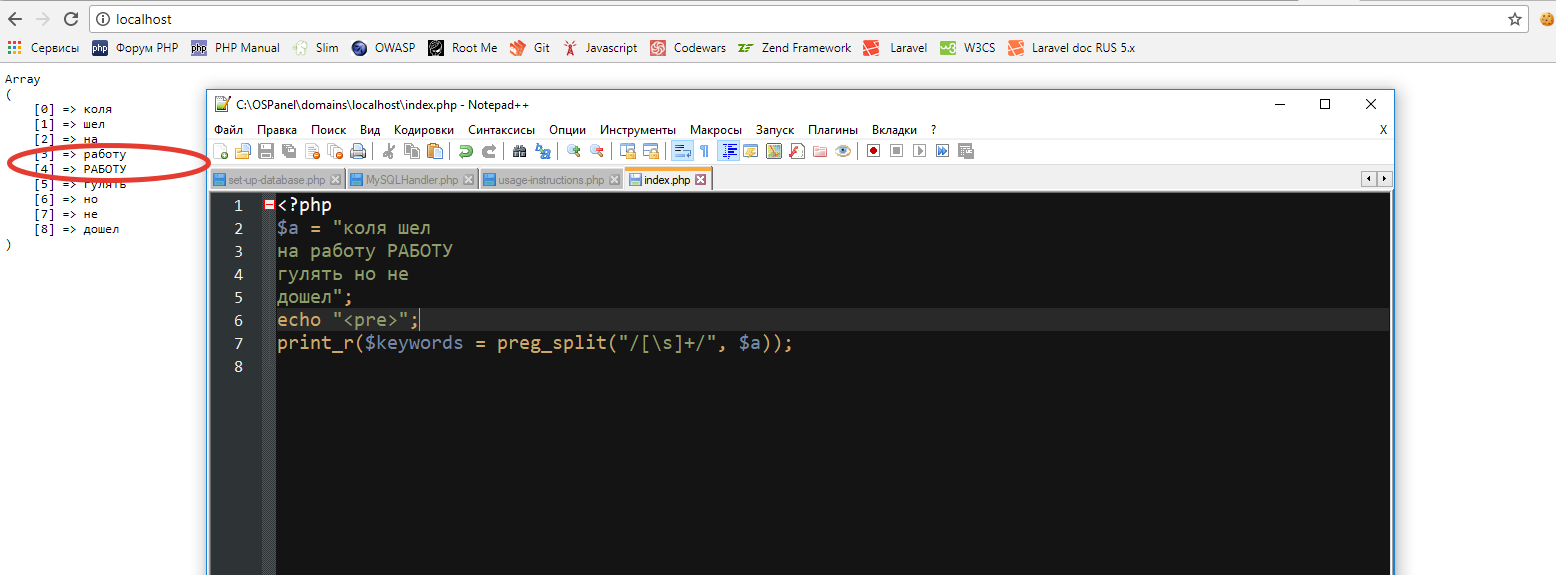The width and height of the screenshot is (1556, 575).
Task: Click the cookie extension icon in Chrome
Action: (x=1545, y=19)
